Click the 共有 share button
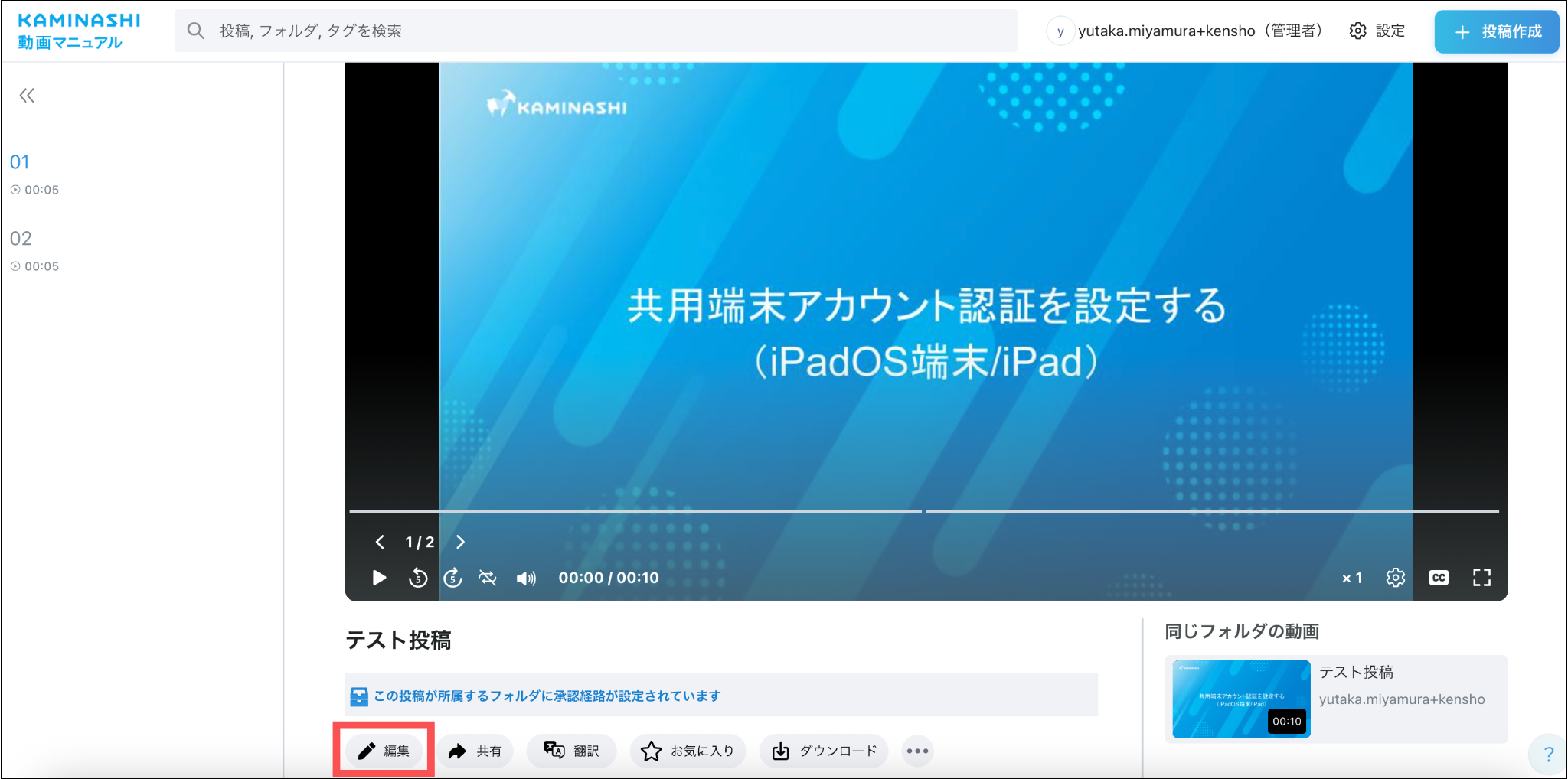The width and height of the screenshot is (1568, 779). [x=475, y=751]
